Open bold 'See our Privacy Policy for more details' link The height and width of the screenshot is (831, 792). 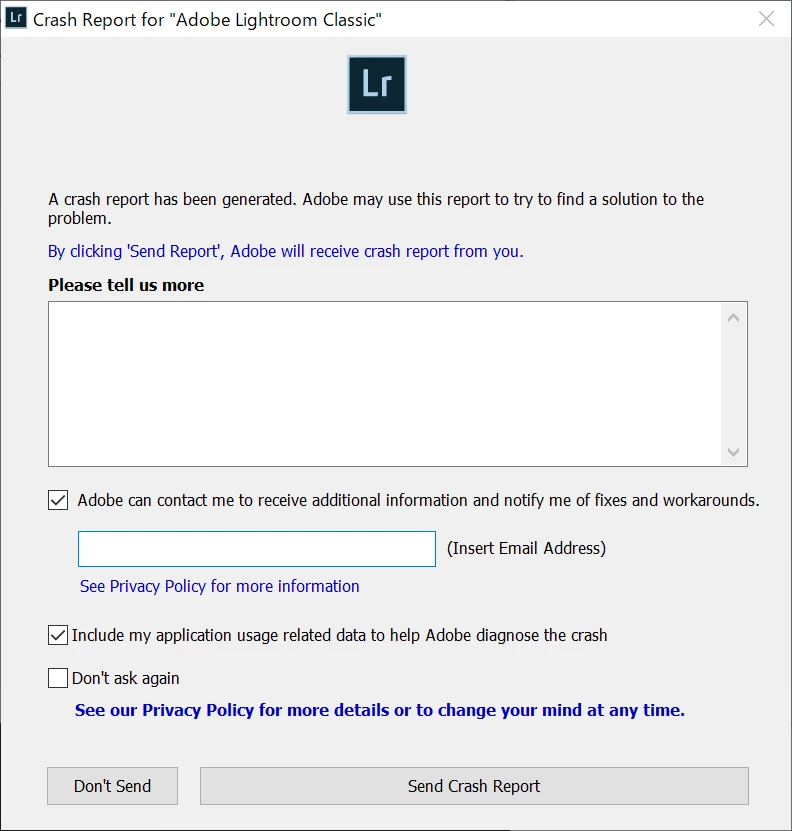pyautogui.click(x=380, y=710)
